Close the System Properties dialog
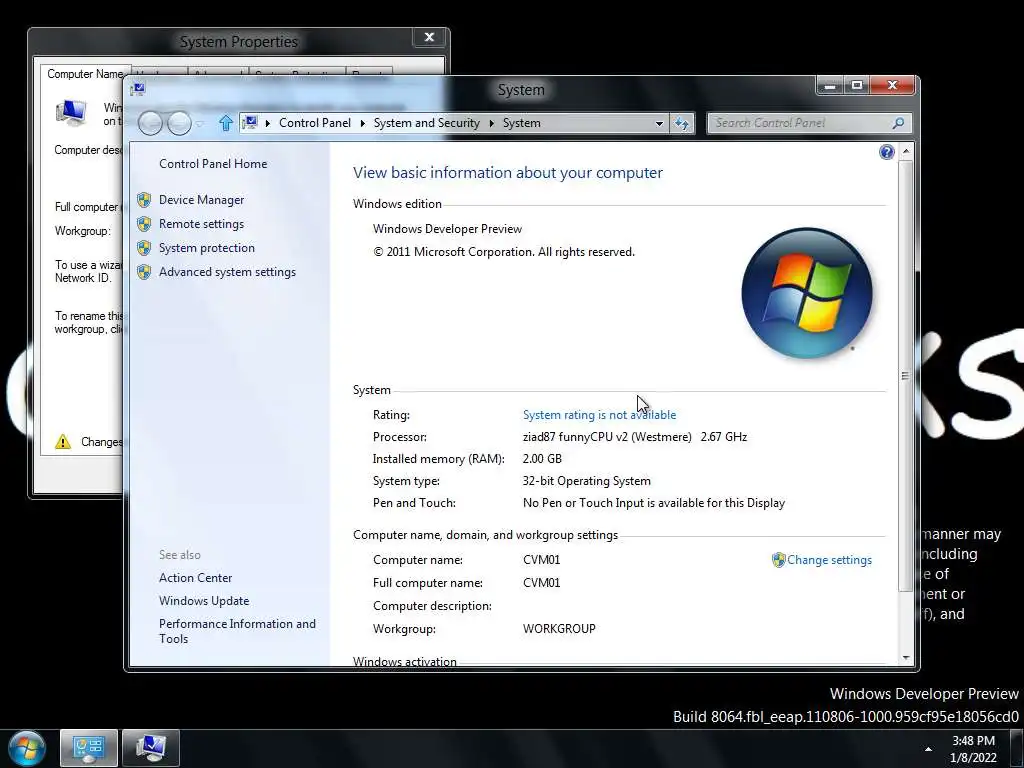 (x=430, y=37)
